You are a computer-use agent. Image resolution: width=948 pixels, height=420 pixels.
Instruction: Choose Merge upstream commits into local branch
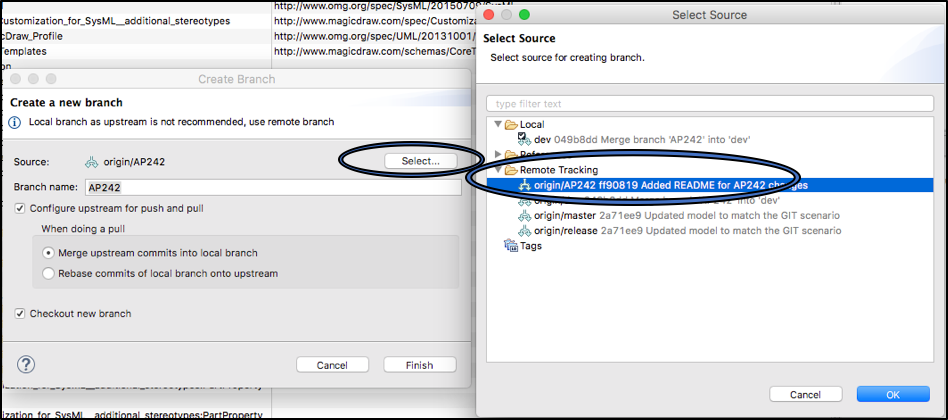pyautogui.click(x=47, y=253)
